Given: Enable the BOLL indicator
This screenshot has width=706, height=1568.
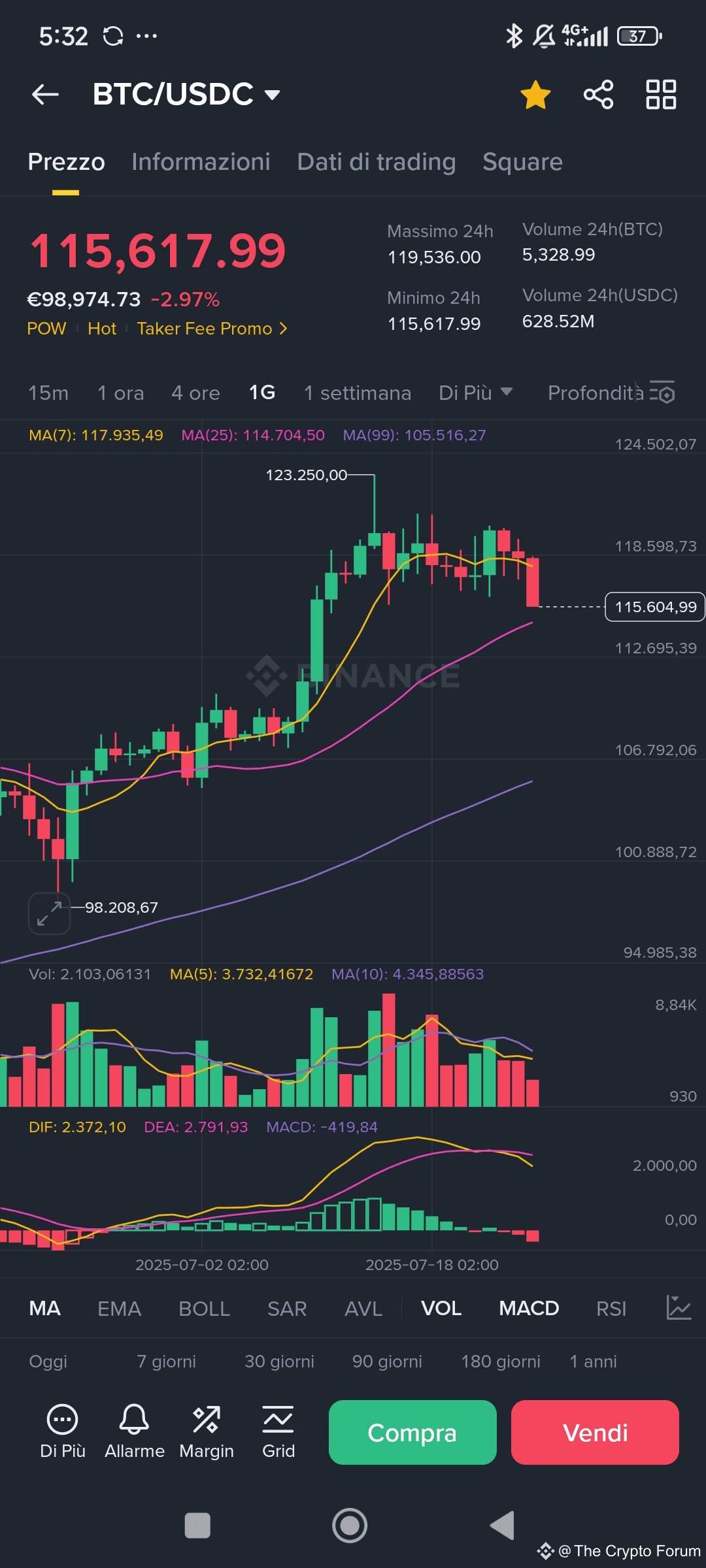Looking at the screenshot, I should [204, 1309].
